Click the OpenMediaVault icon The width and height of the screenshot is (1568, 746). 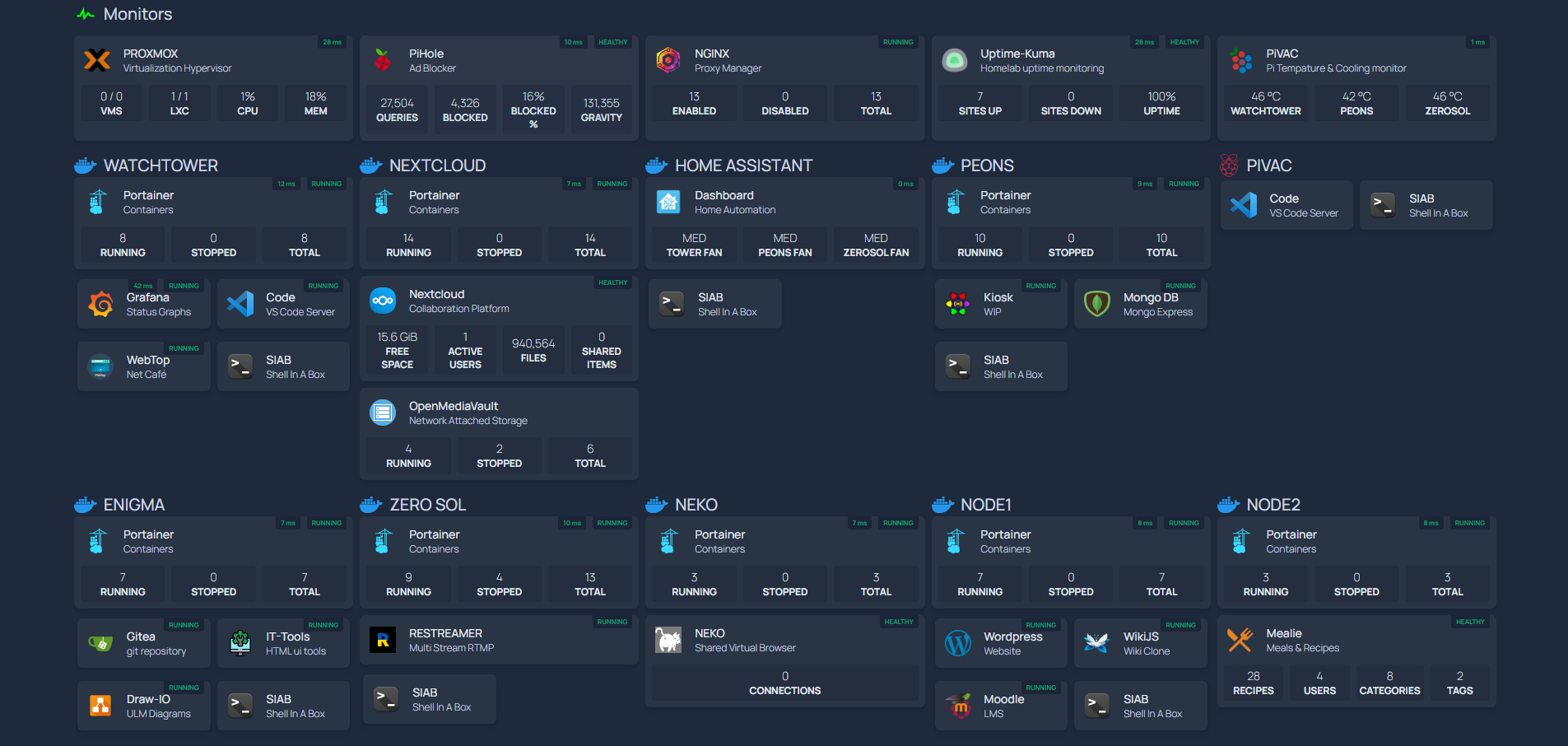click(383, 413)
